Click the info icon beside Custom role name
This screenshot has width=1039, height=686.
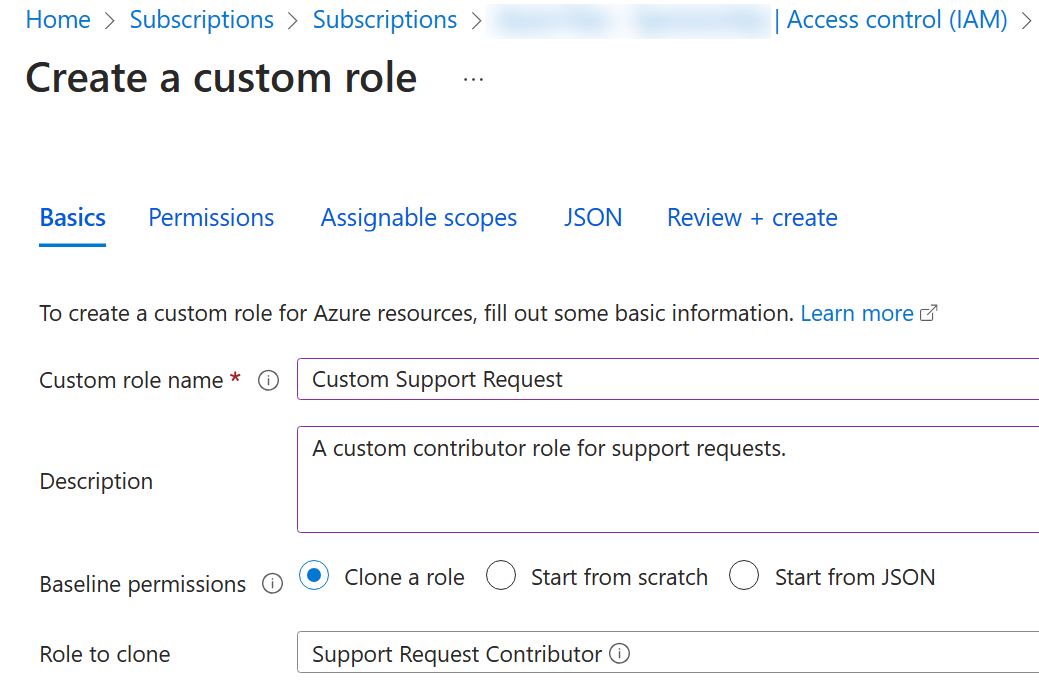tap(268, 379)
